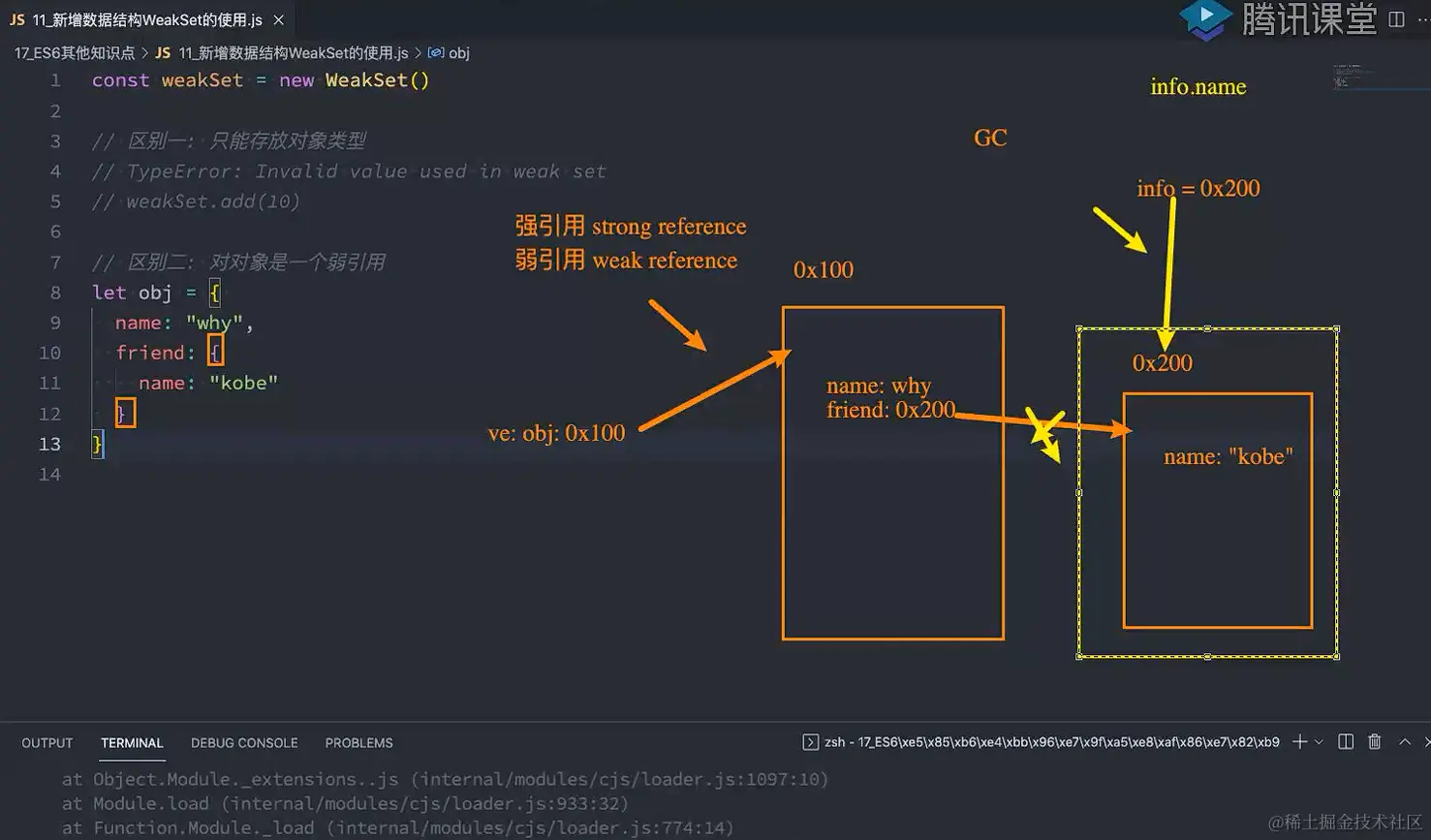This screenshot has width=1431, height=840.
Task: Click the split editor icon at top right
Action: pyautogui.click(x=1396, y=19)
